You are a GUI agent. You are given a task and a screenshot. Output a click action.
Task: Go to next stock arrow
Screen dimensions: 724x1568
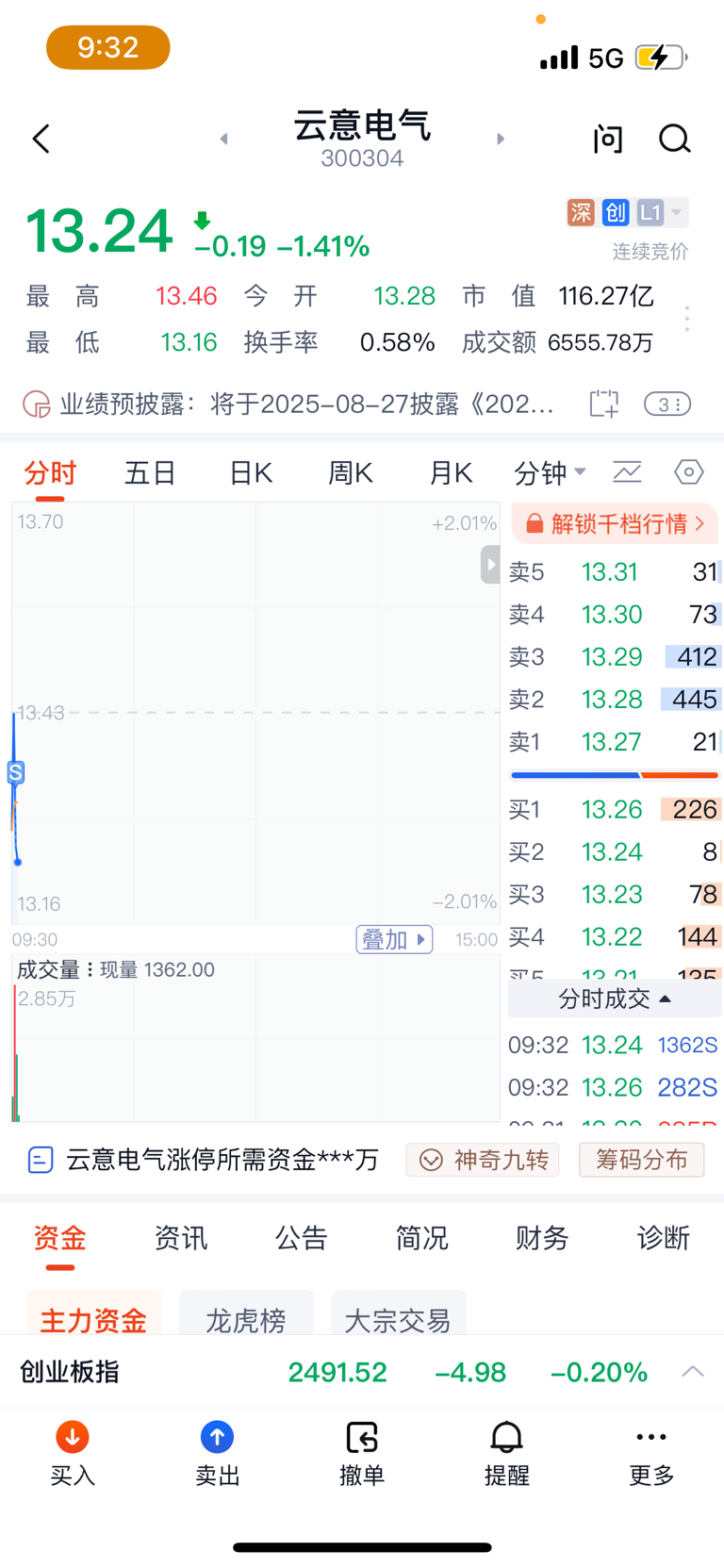tap(501, 139)
